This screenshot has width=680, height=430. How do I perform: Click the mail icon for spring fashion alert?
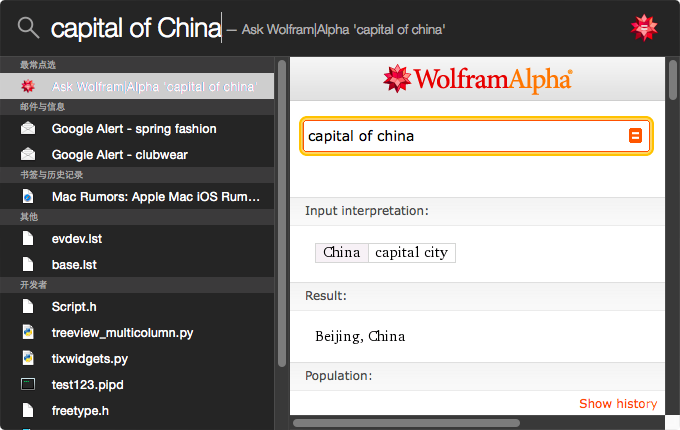pyautogui.click(x=28, y=129)
